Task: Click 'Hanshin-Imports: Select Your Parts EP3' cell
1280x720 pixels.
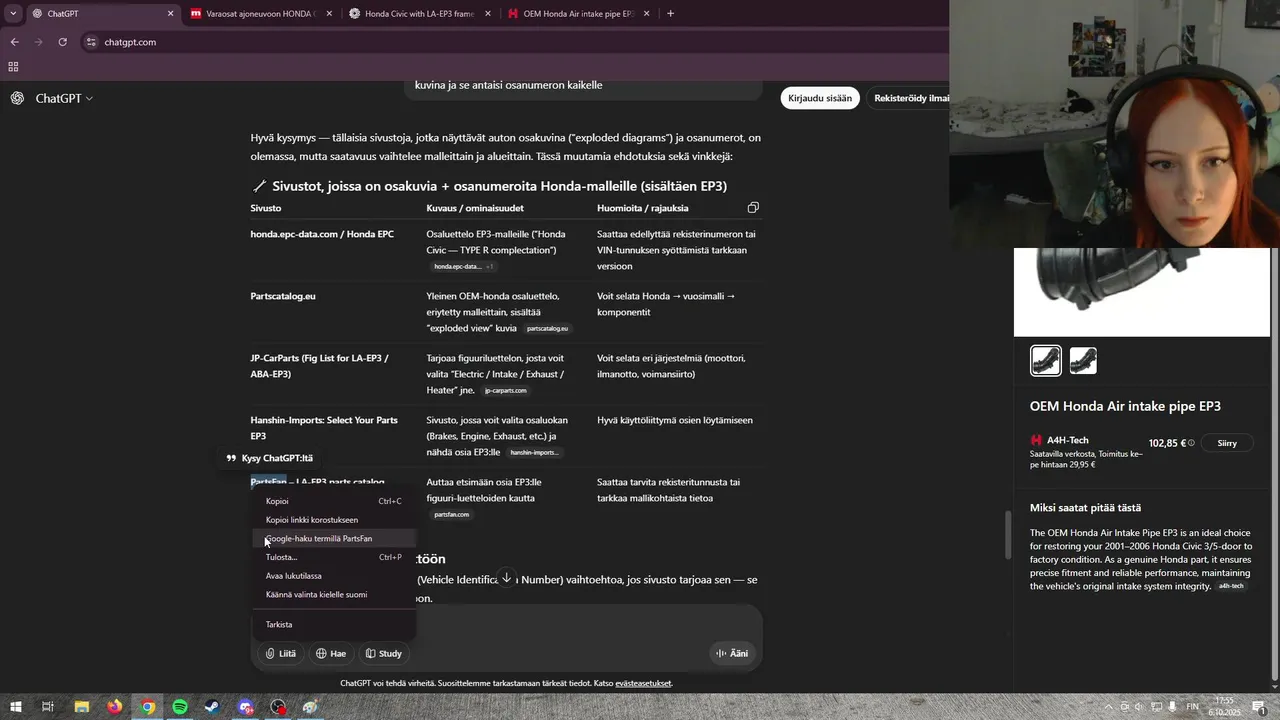Action: pyautogui.click(x=324, y=428)
